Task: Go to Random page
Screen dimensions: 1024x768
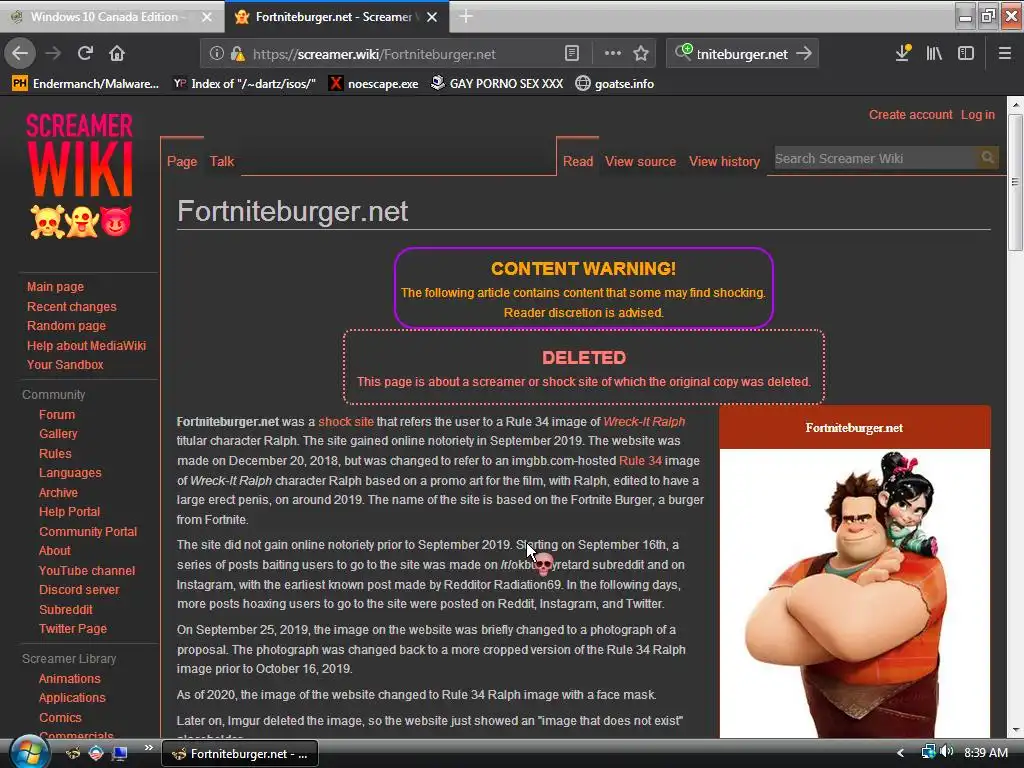Action: pyautogui.click(x=67, y=326)
